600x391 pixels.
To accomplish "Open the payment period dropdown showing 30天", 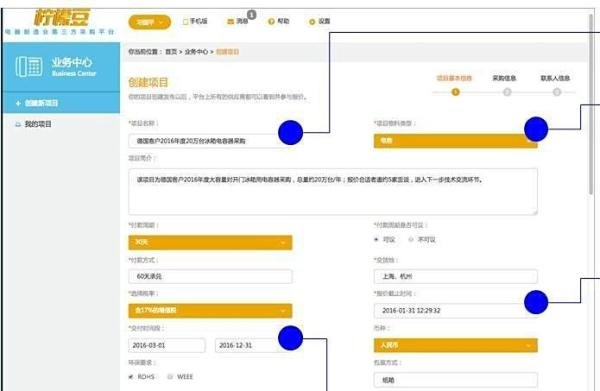I will pos(210,243).
